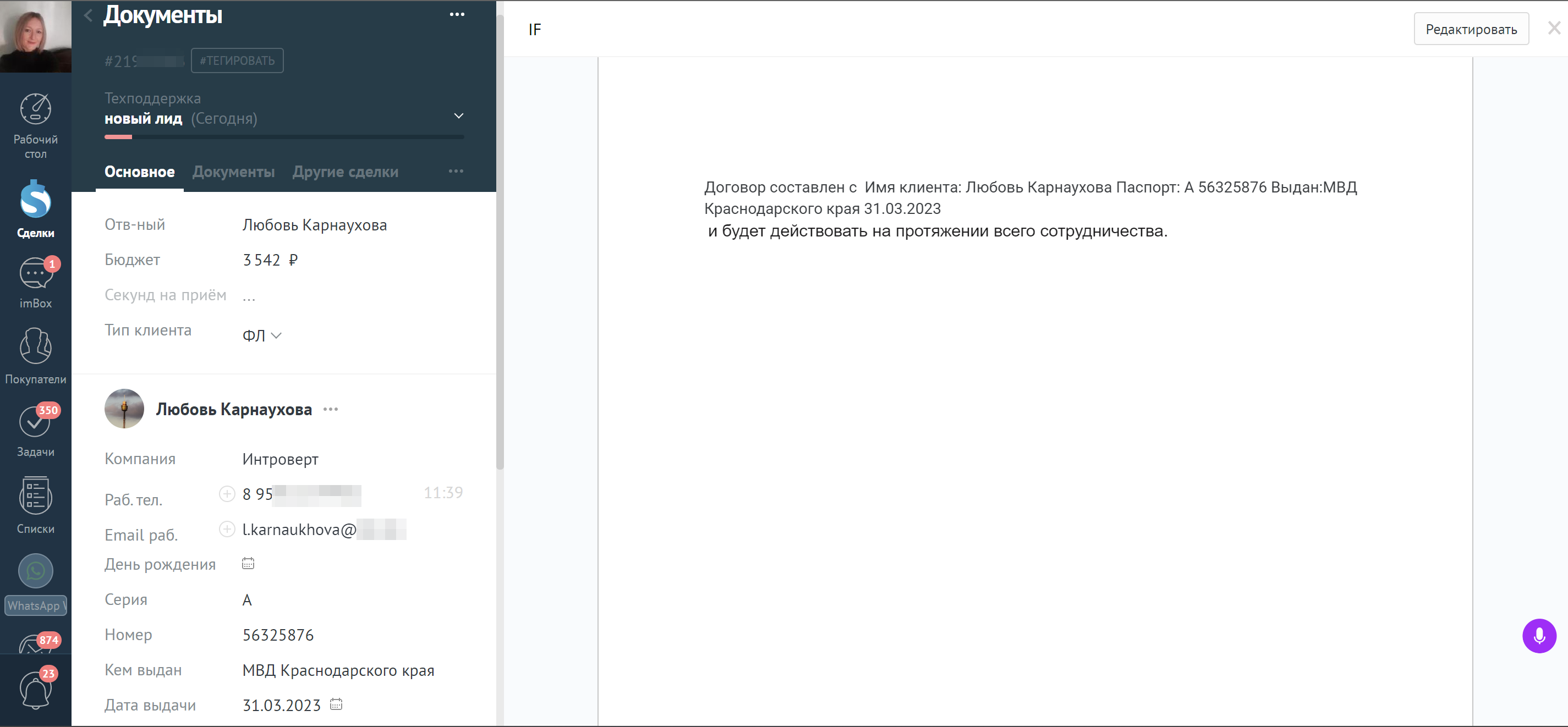Switch to the Основное tab
Viewport: 1568px width, 727px height.
pyautogui.click(x=139, y=172)
